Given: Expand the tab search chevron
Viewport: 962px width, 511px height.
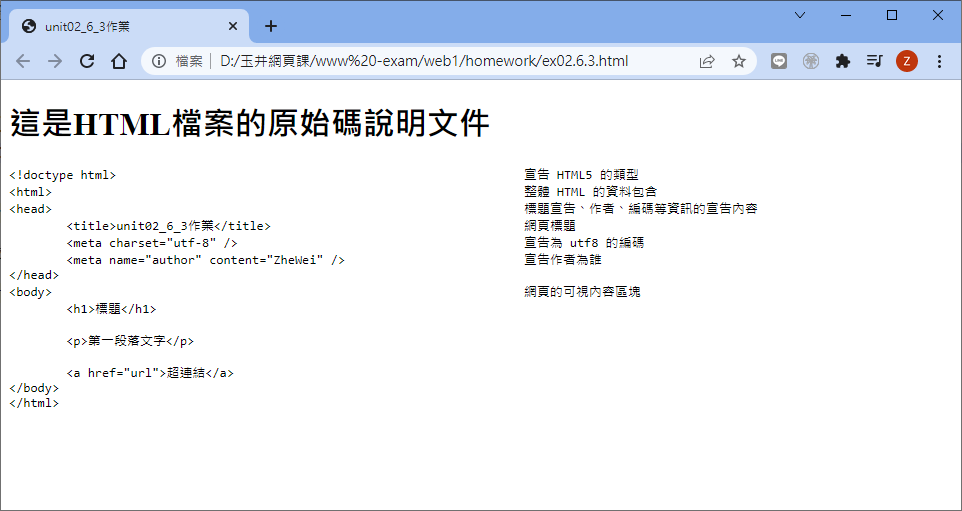Looking at the screenshot, I should 799,15.
